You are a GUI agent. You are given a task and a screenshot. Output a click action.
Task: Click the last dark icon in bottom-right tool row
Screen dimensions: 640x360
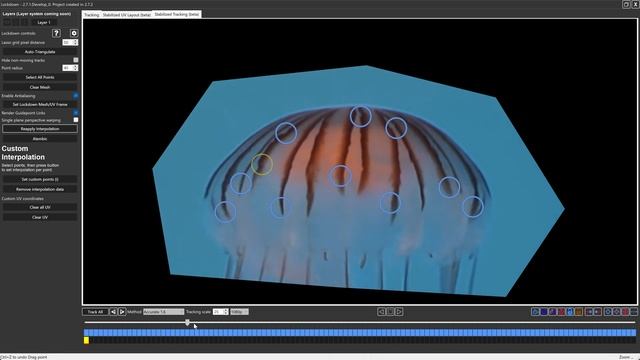pyautogui.click(x=633, y=312)
